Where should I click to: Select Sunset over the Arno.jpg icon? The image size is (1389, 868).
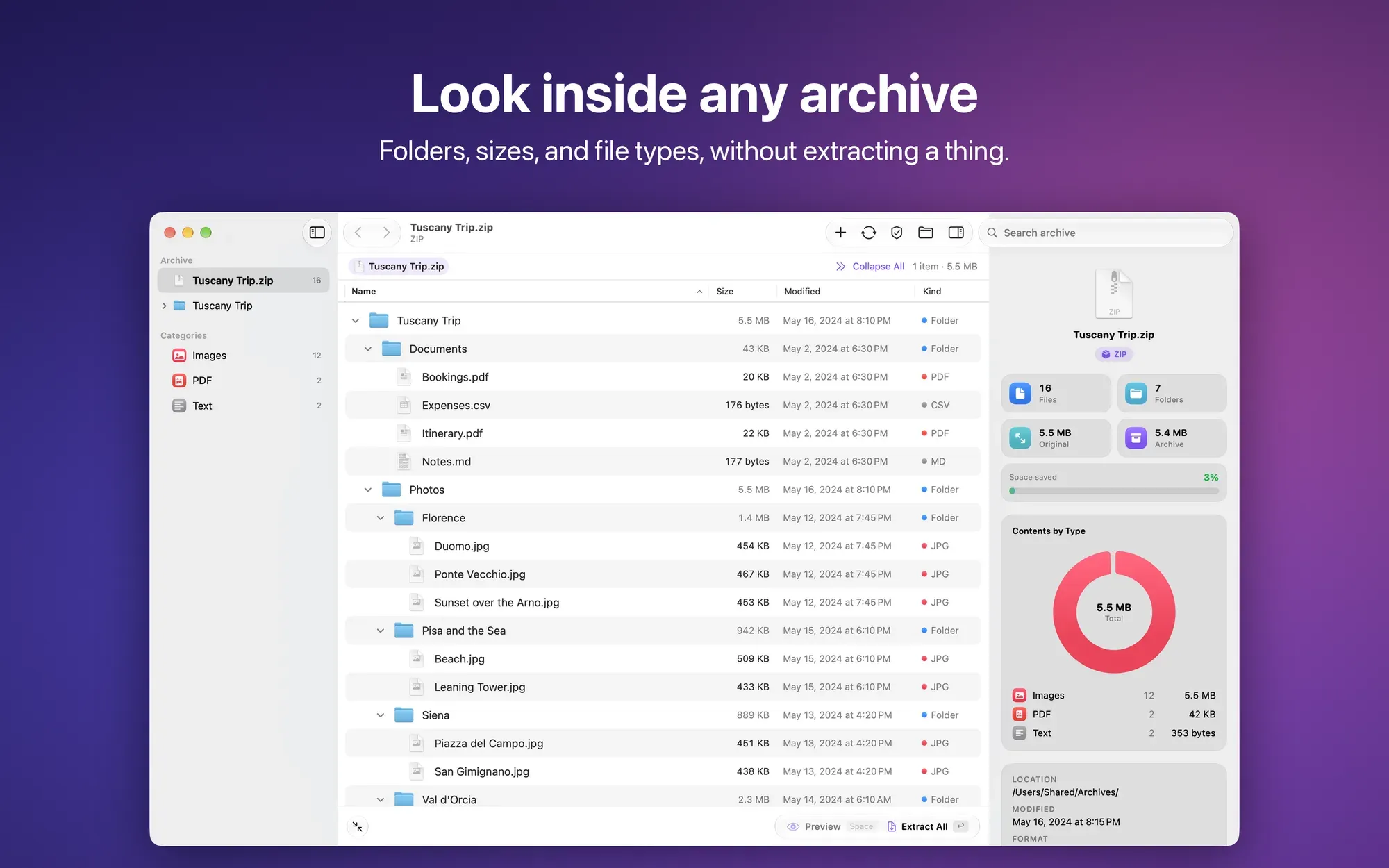(x=417, y=602)
